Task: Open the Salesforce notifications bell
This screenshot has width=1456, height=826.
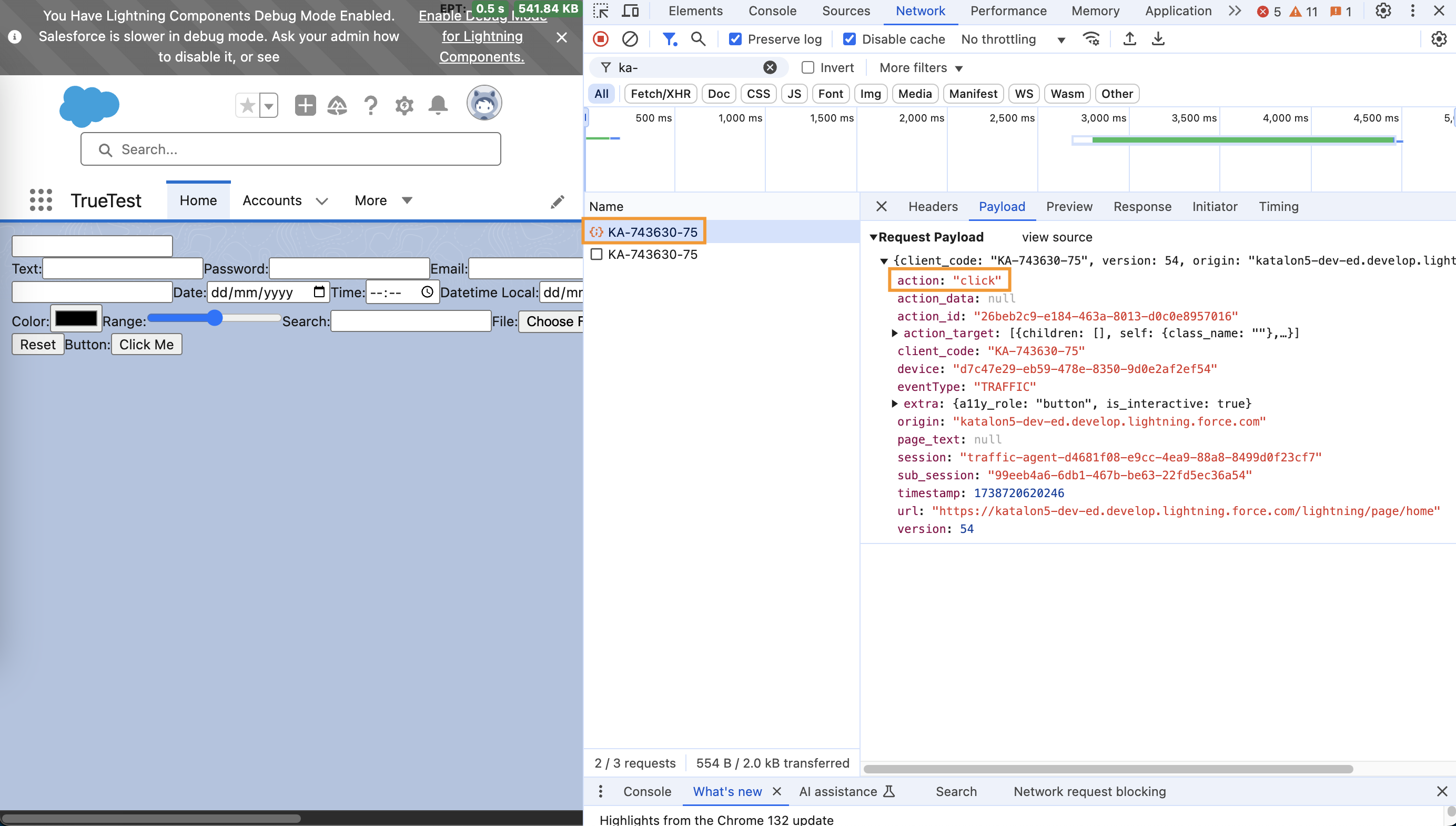Action: [438, 105]
